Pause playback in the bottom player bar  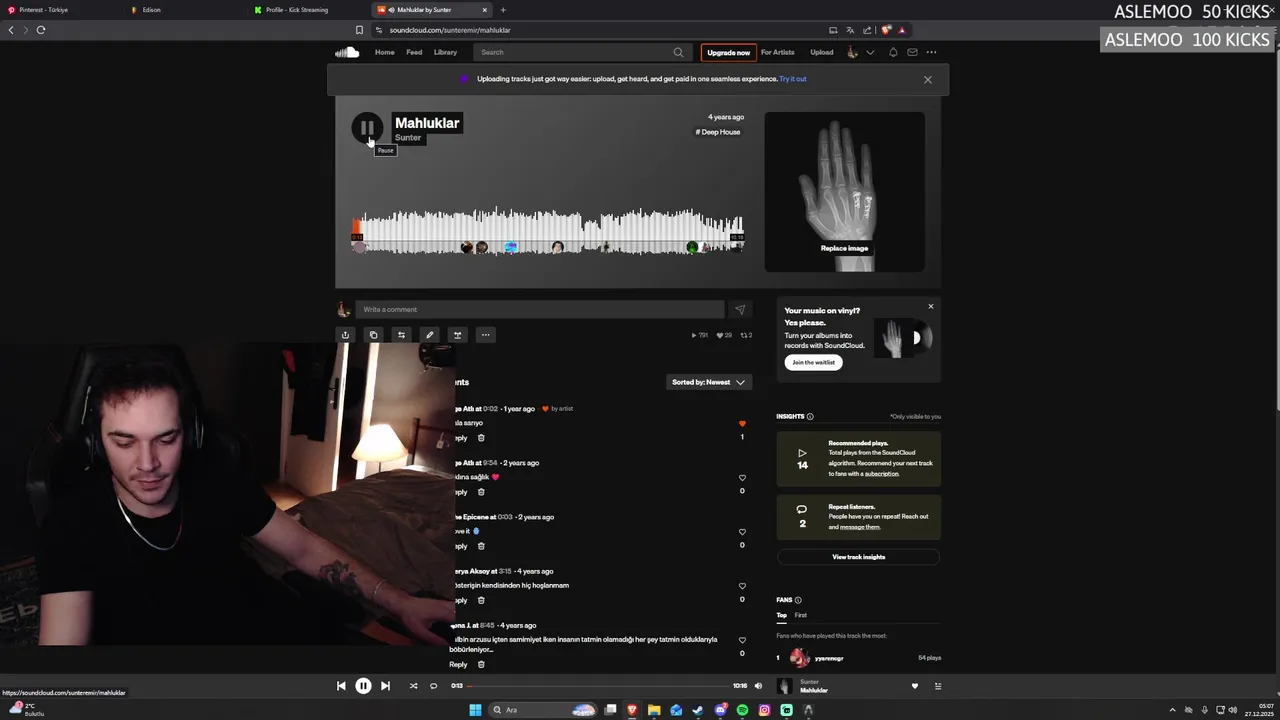tap(363, 686)
